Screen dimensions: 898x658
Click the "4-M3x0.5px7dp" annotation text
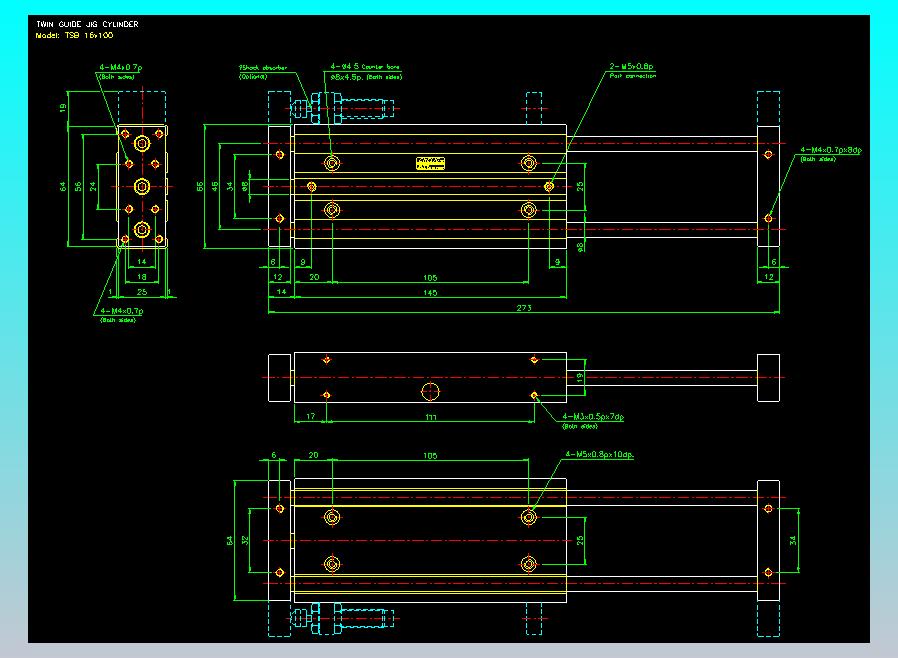594,416
